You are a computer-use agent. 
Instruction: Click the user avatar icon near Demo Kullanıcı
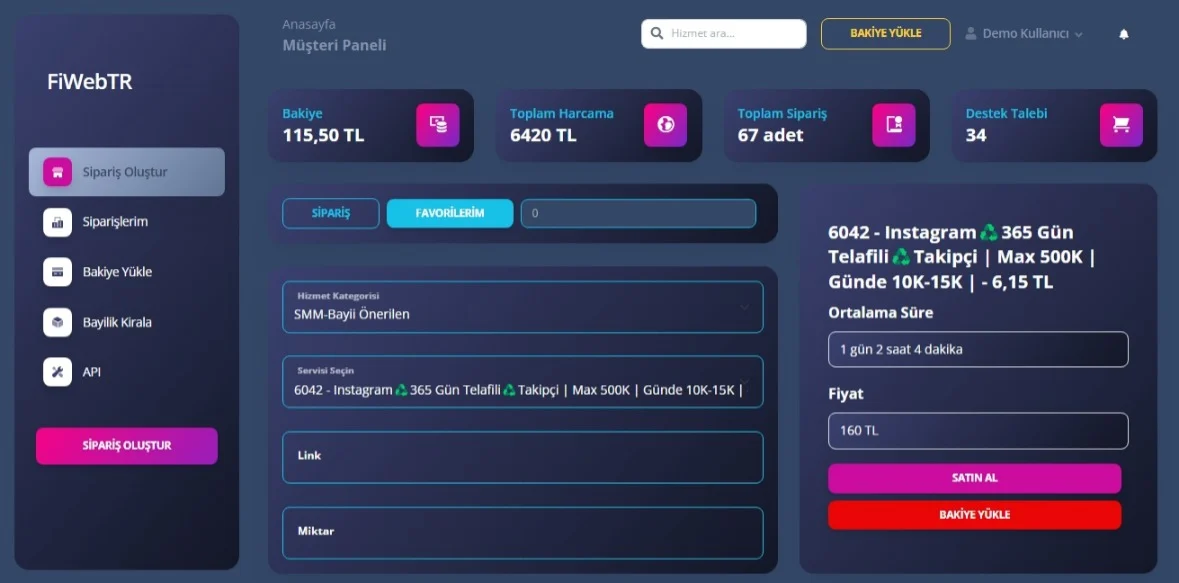[971, 33]
